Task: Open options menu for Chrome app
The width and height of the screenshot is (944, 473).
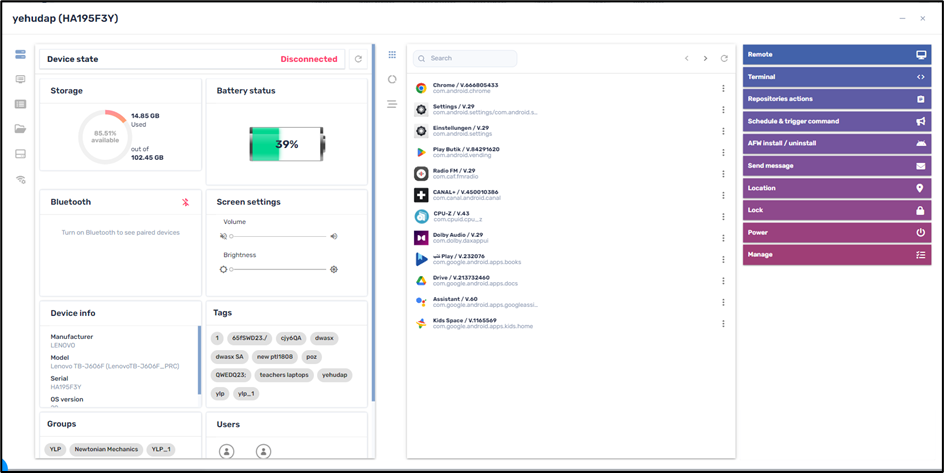Action: 723,88
